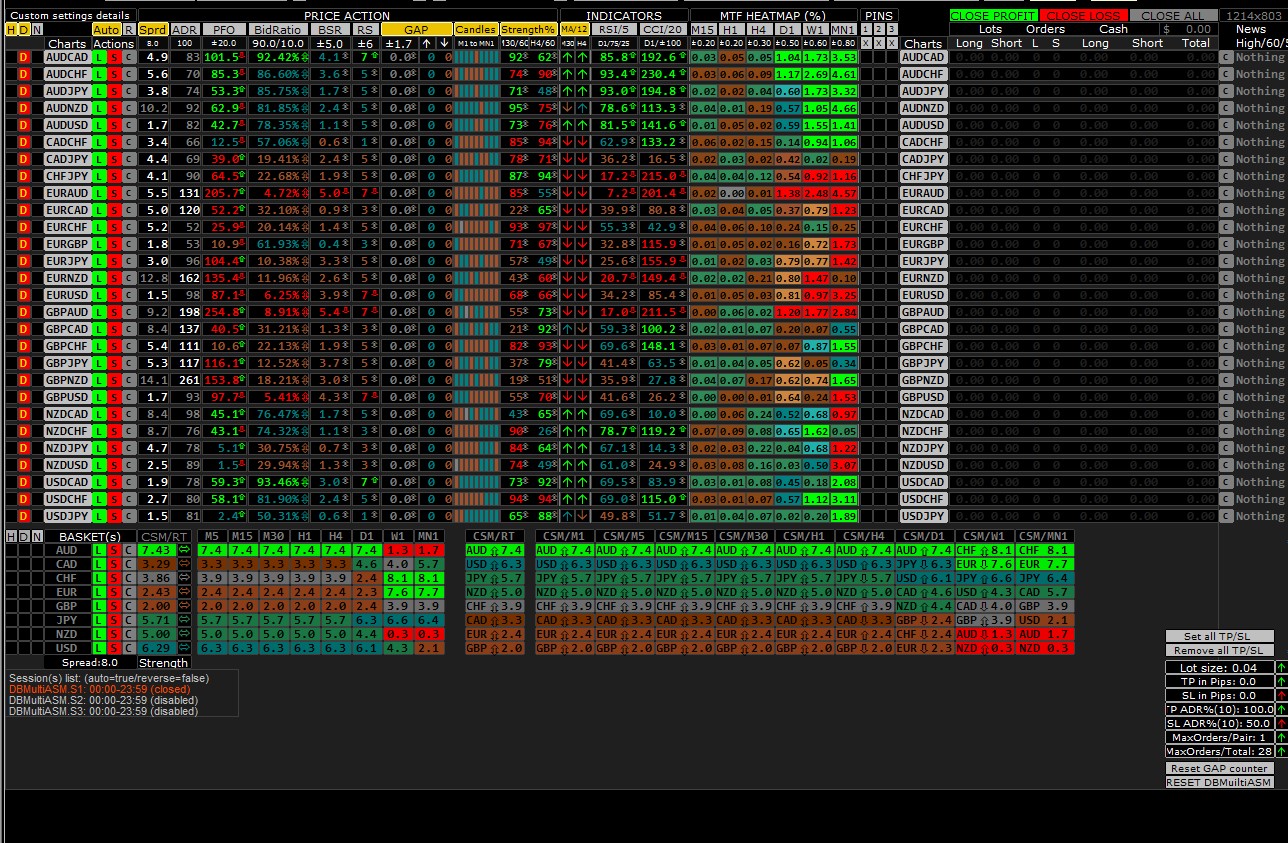1288x843 pixels.
Task: Click the R button next to Auto
Action: pyautogui.click(x=129, y=29)
